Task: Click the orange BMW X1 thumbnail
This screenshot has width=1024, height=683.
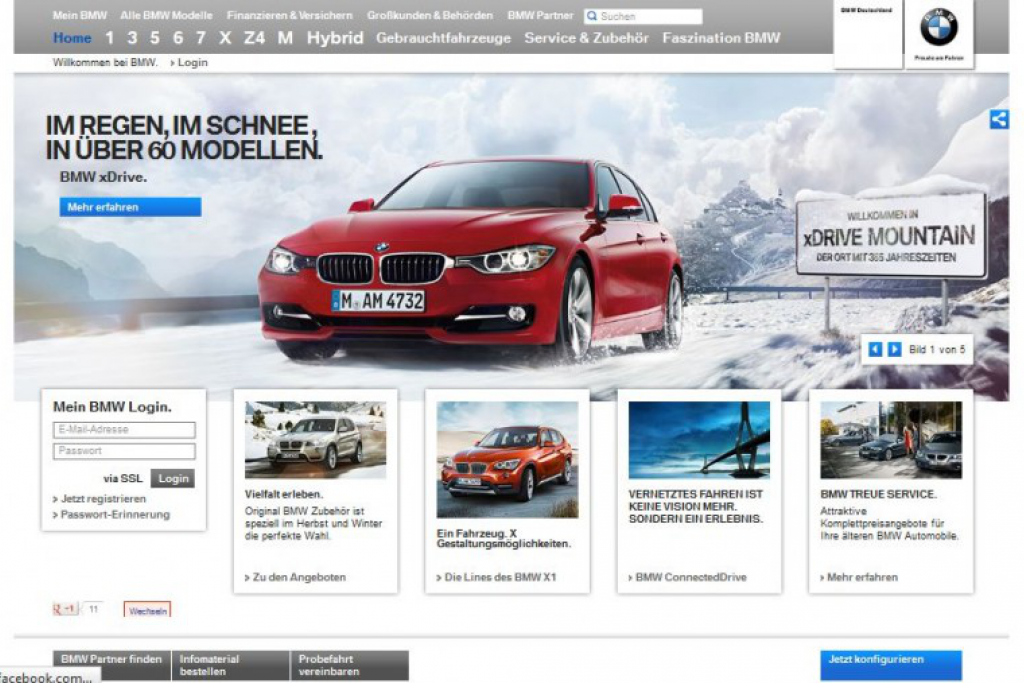Action: [x=507, y=458]
